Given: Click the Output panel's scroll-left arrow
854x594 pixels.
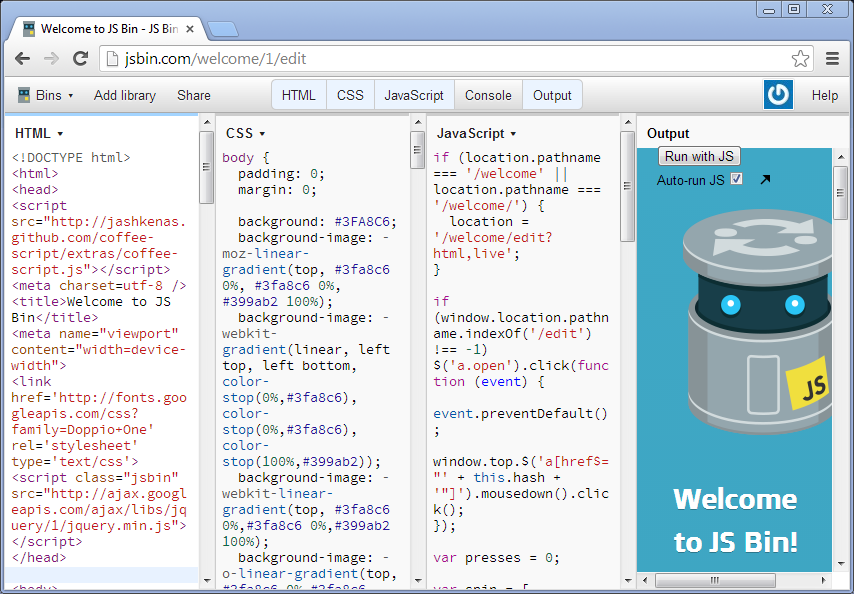Looking at the screenshot, I should [645, 580].
